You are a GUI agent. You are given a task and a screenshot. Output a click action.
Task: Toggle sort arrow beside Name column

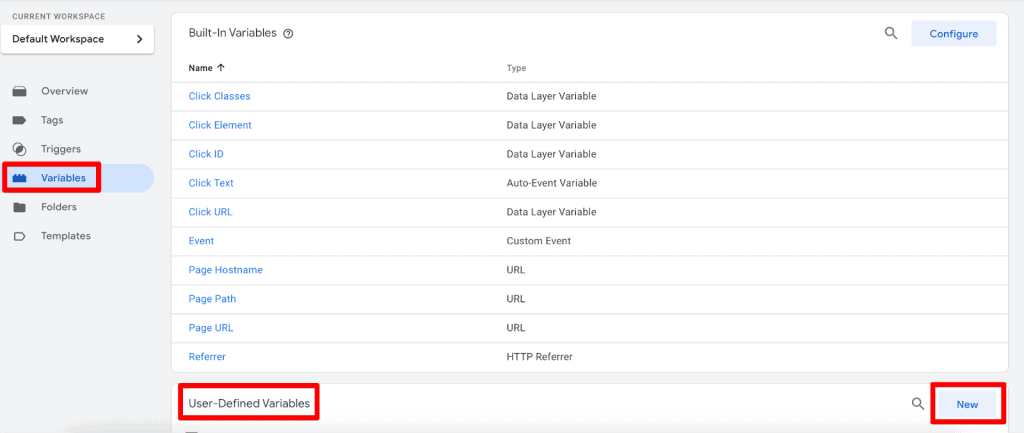coord(221,67)
